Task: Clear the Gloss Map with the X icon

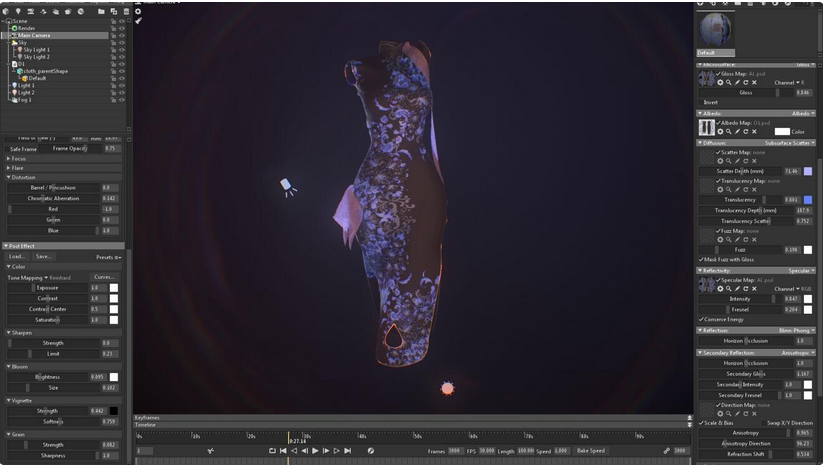Action: pos(755,82)
